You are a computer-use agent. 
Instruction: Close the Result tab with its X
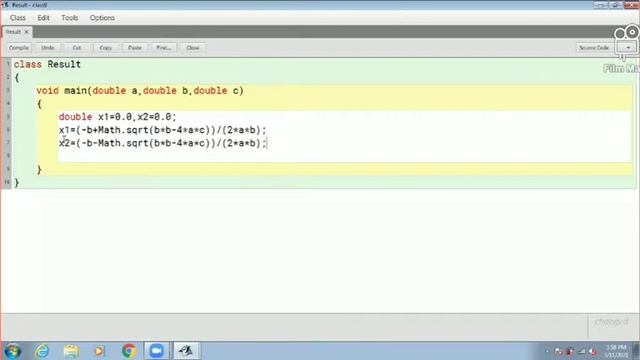click(27, 32)
